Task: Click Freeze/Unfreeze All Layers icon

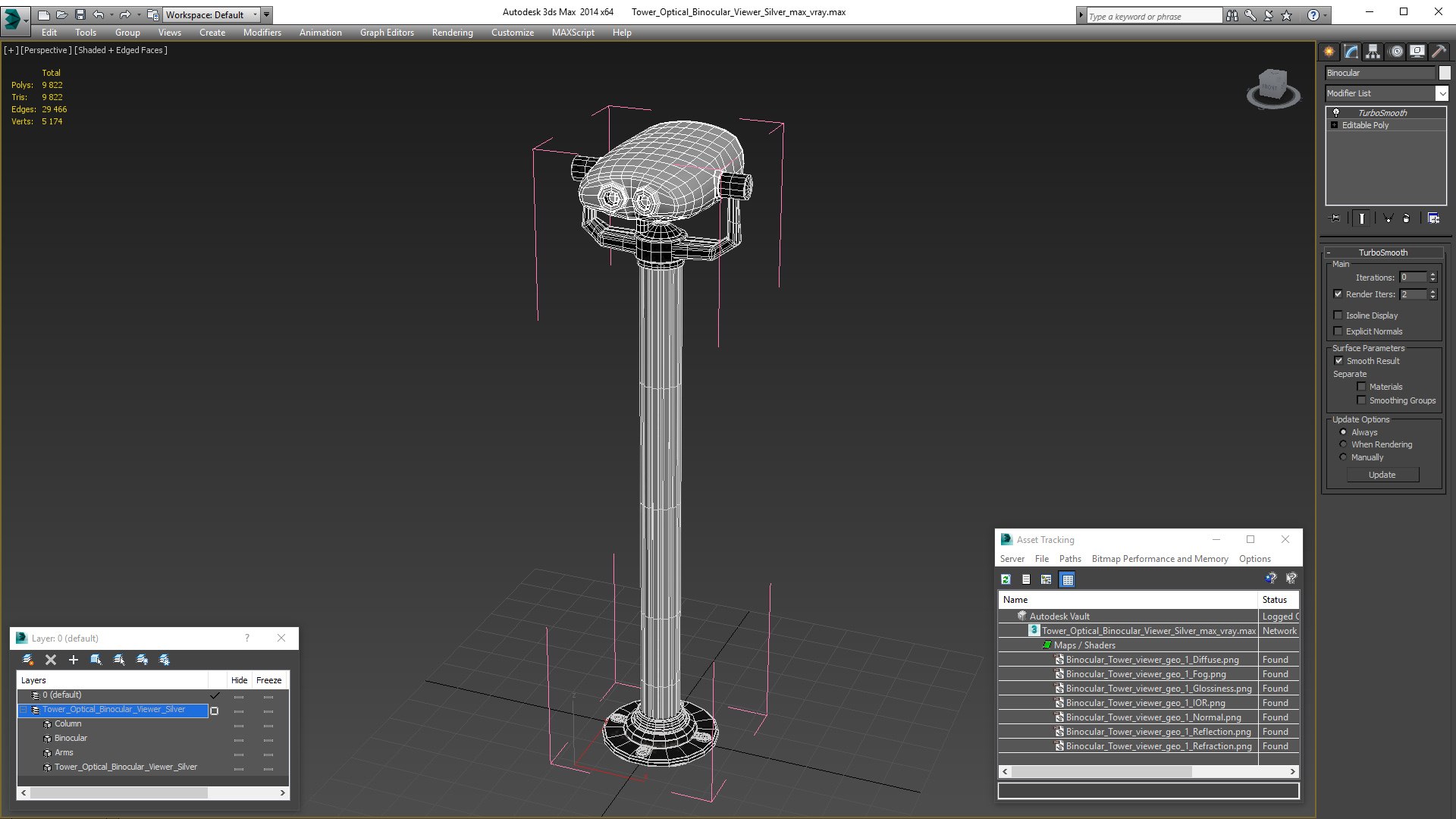Action: tap(165, 660)
